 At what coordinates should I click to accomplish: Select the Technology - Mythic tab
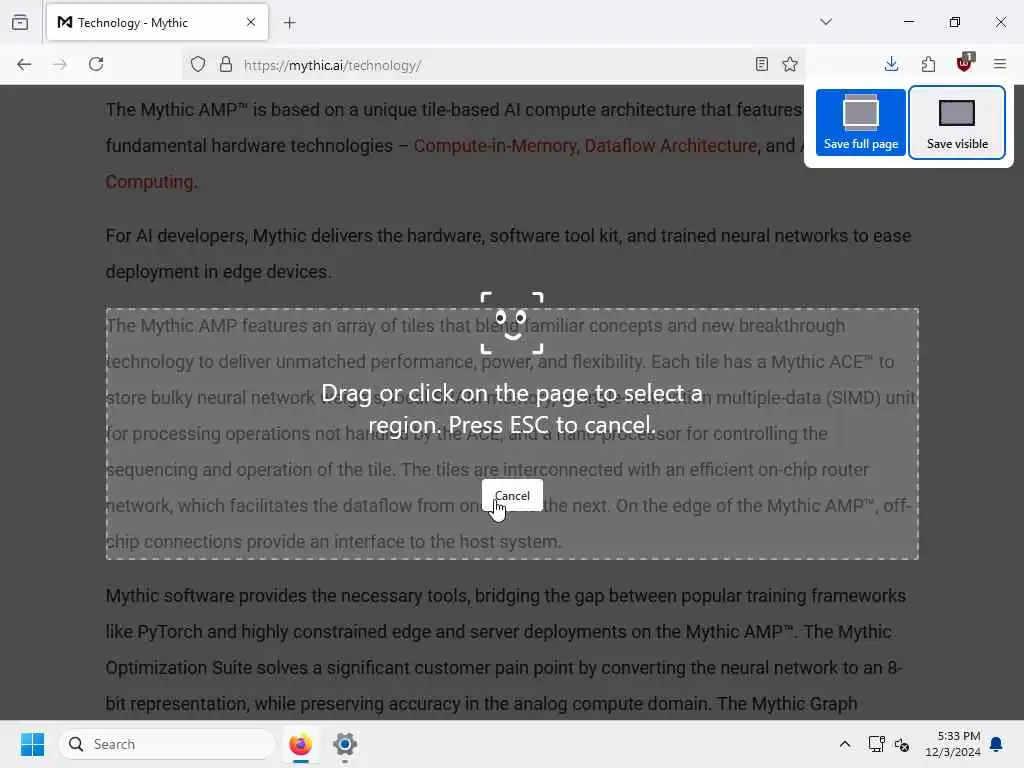(157, 23)
